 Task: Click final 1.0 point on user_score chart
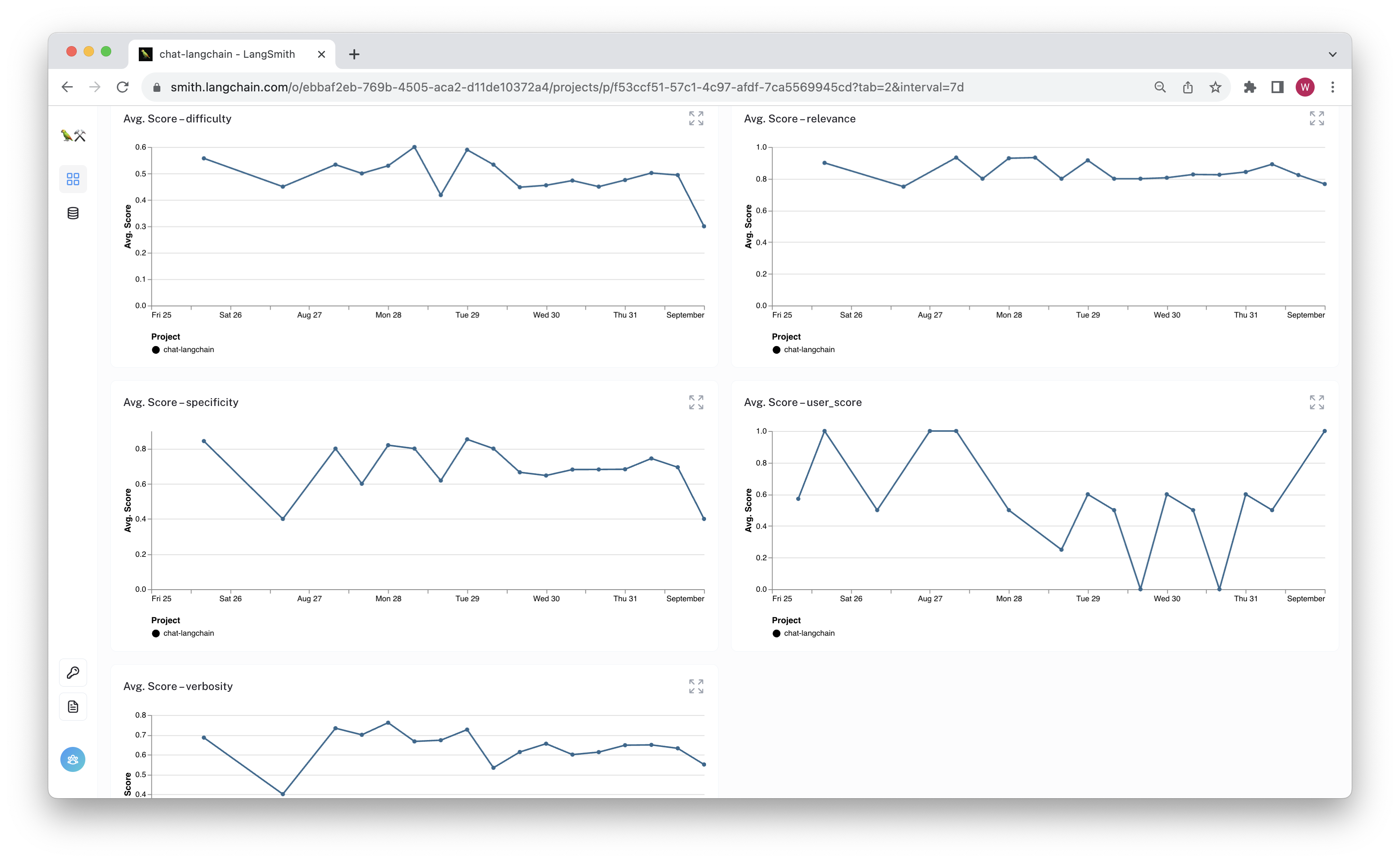point(1324,431)
